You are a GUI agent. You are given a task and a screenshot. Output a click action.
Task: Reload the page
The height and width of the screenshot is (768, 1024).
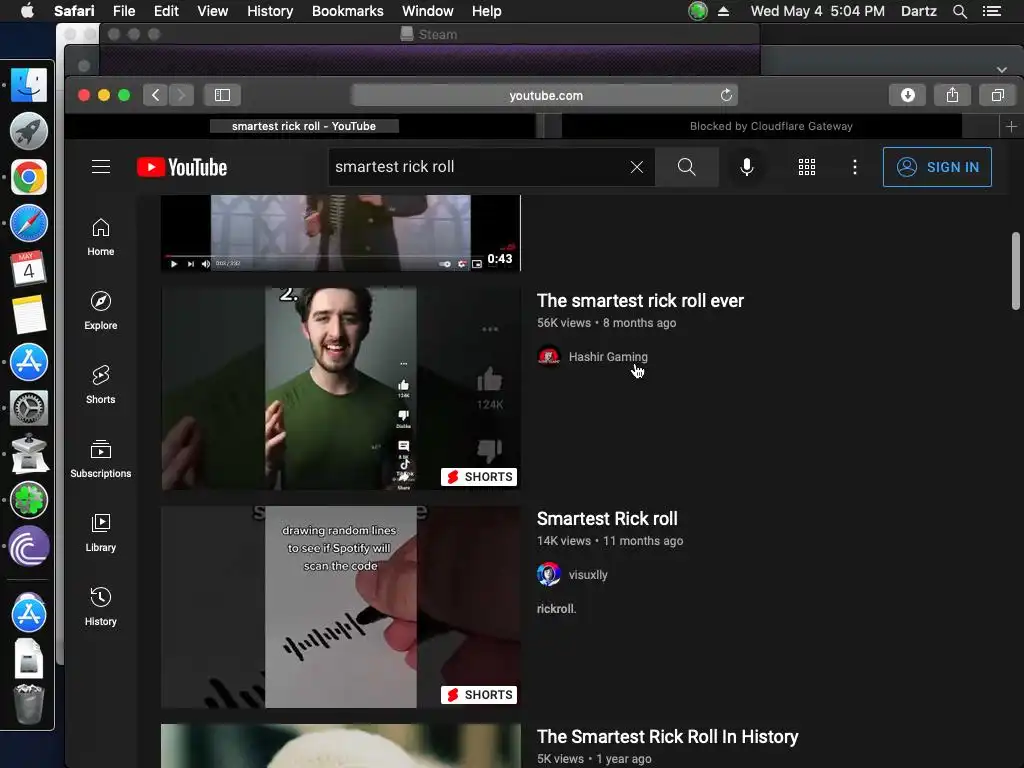pyautogui.click(x=726, y=95)
